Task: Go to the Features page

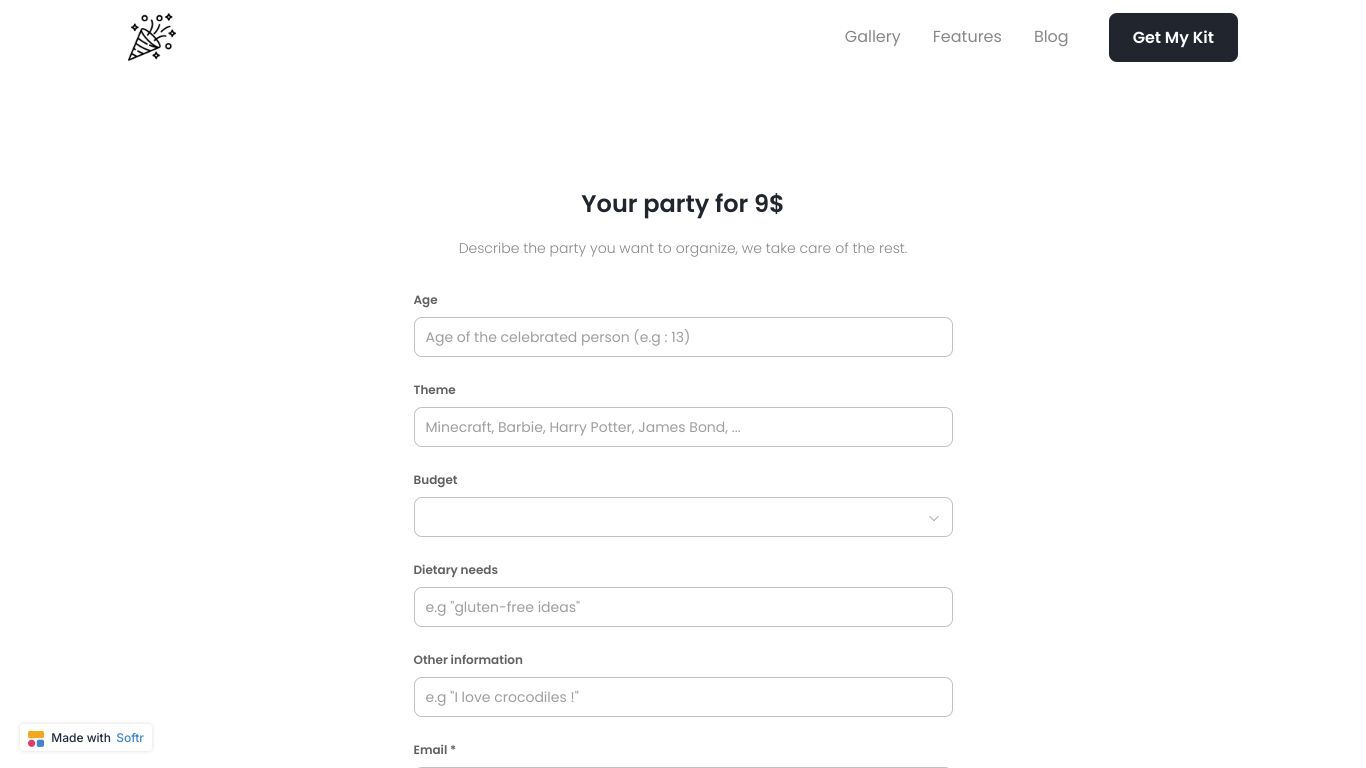Action: [x=967, y=37]
